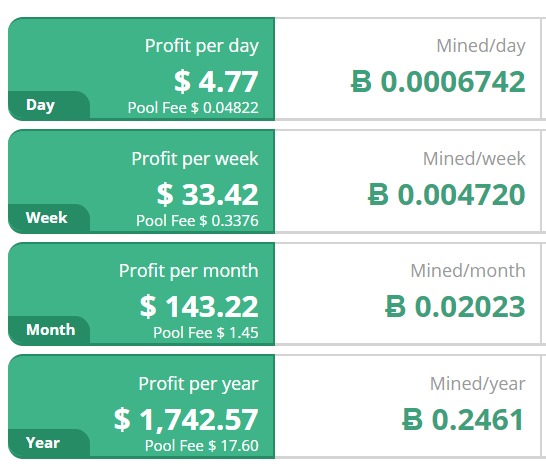Select the Year label tab

point(49,443)
